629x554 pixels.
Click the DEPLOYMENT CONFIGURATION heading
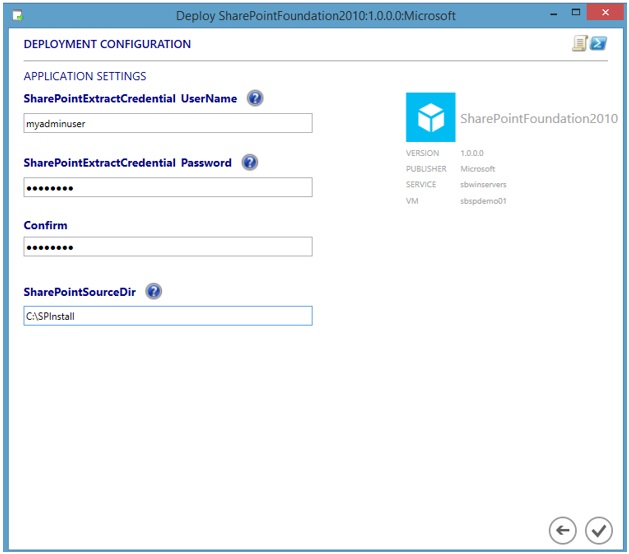(107, 44)
